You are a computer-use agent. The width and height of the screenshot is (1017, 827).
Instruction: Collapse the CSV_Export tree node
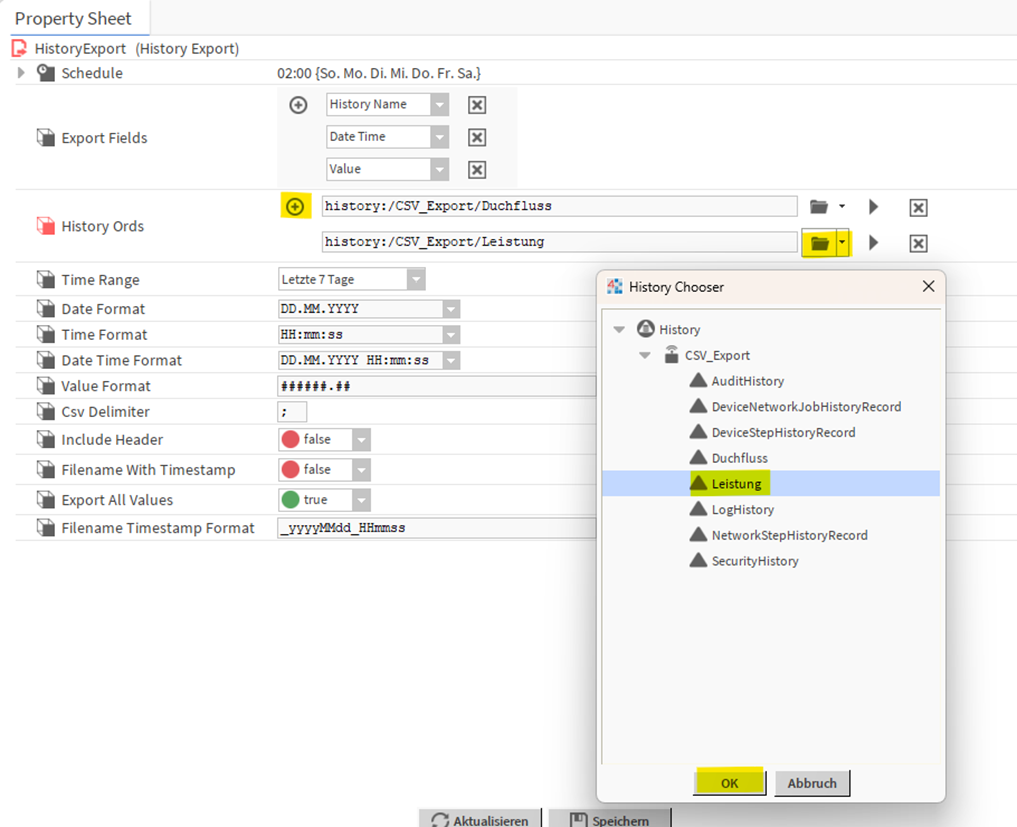pyautogui.click(x=645, y=355)
